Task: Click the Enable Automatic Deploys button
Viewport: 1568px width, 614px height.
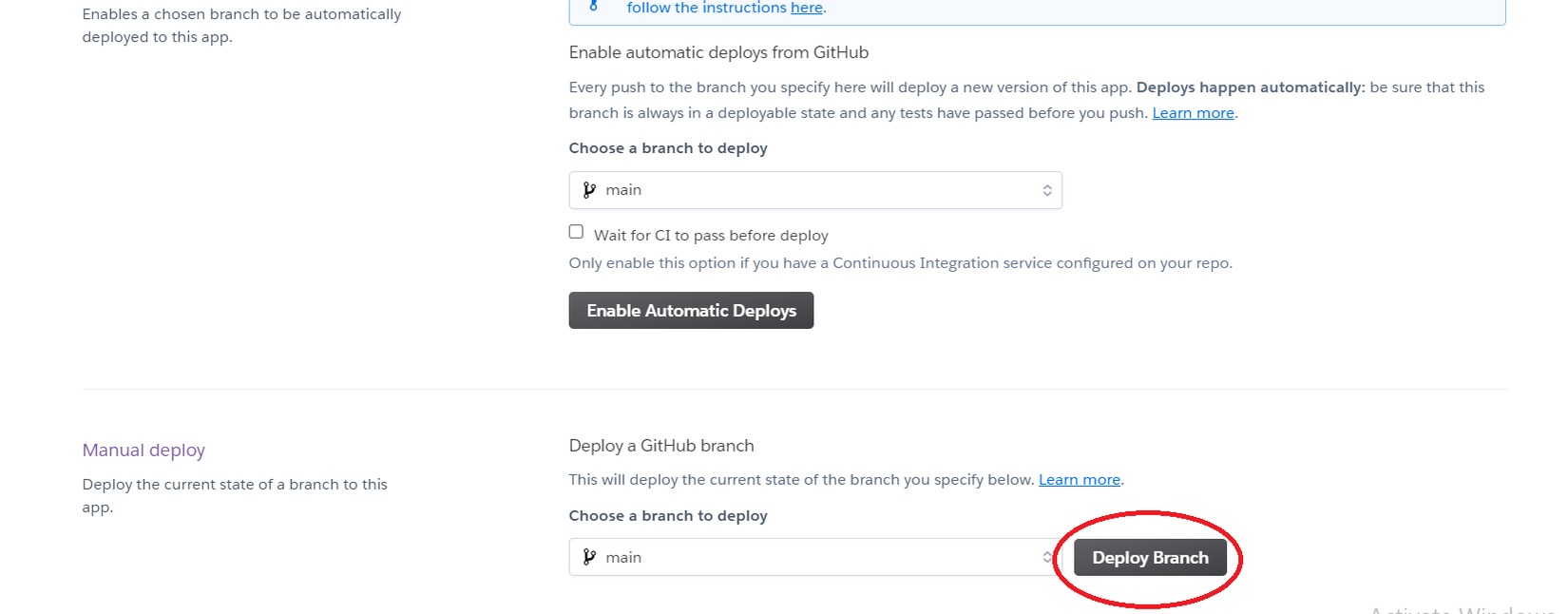Action: pyautogui.click(x=691, y=311)
